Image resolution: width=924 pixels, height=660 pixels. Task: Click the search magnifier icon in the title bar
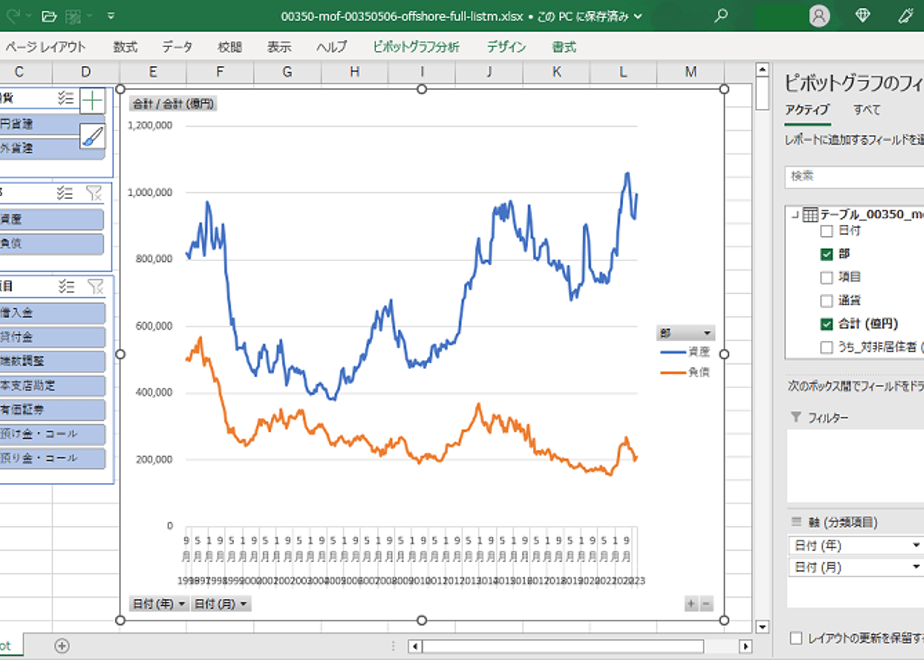pos(721,16)
